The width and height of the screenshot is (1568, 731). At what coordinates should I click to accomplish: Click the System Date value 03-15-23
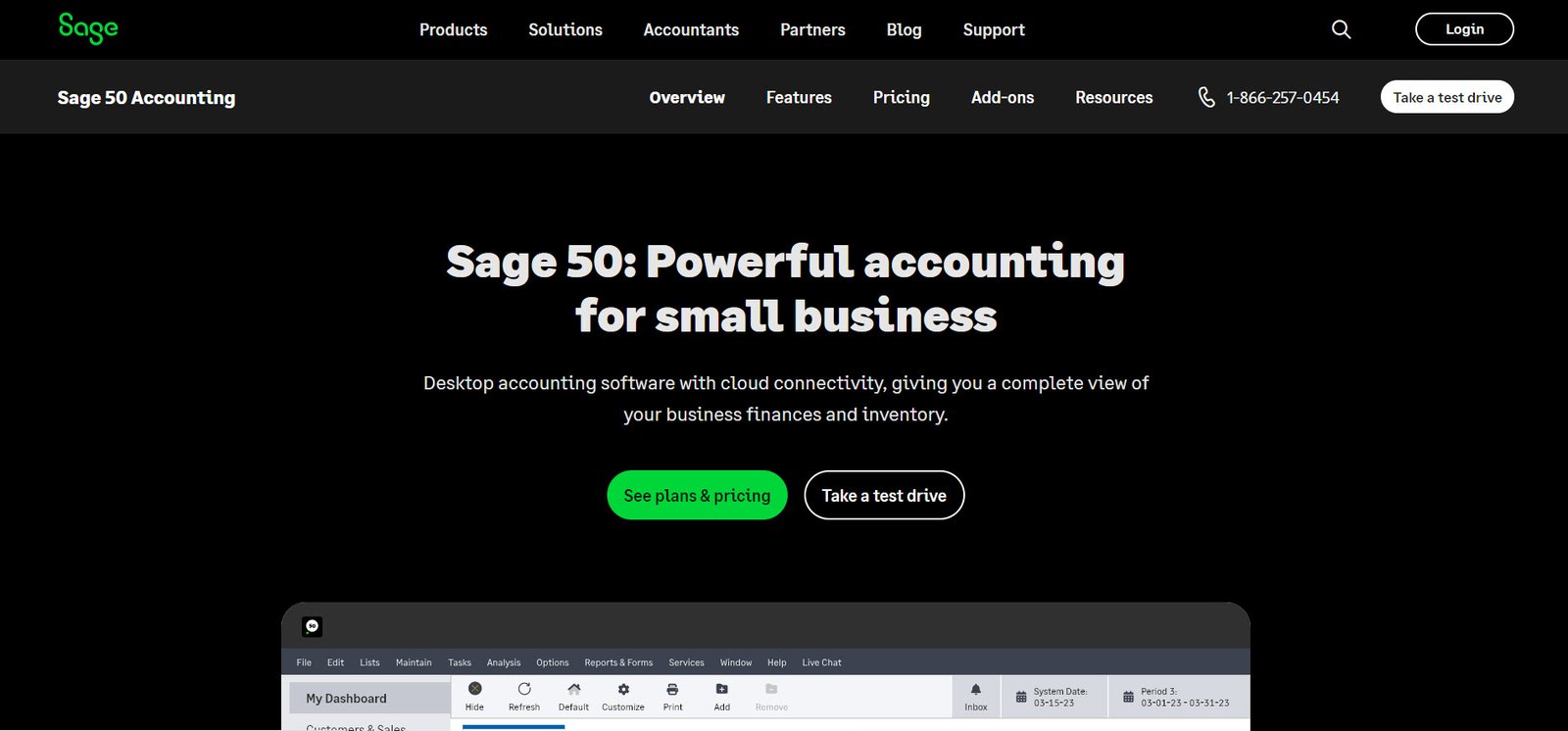pyautogui.click(x=1053, y=703)
